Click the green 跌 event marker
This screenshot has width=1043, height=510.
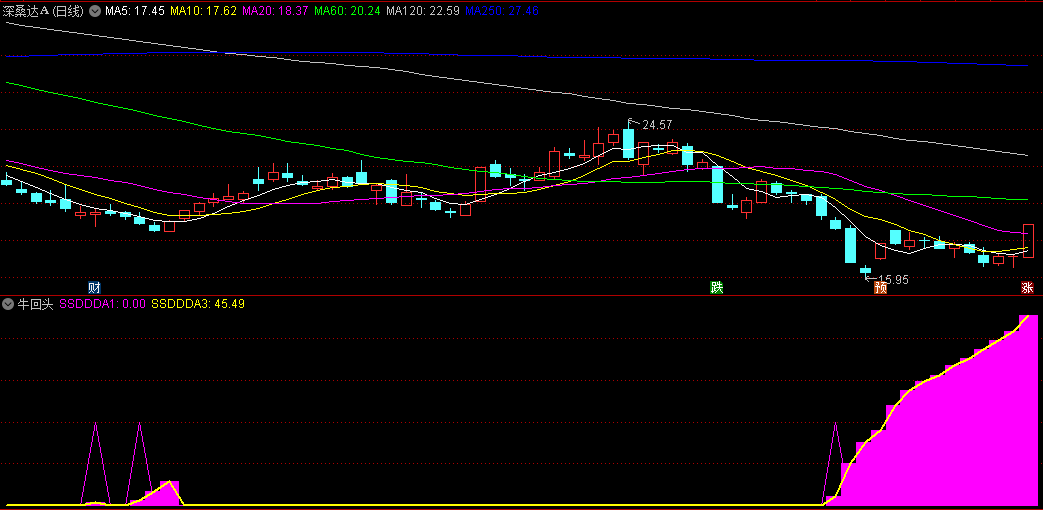coord(716,288)
